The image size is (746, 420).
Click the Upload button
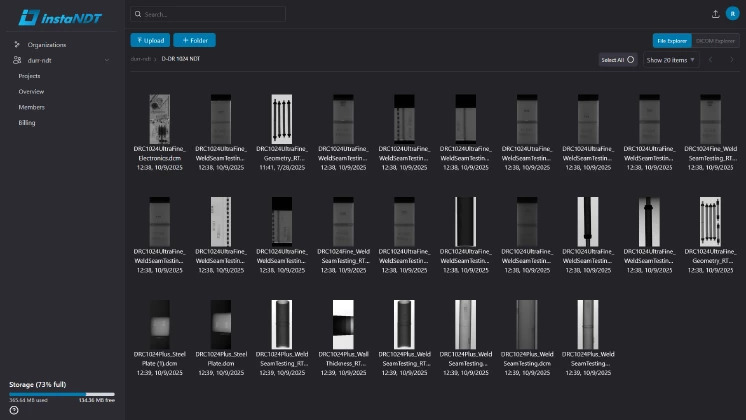pos(150,40)
